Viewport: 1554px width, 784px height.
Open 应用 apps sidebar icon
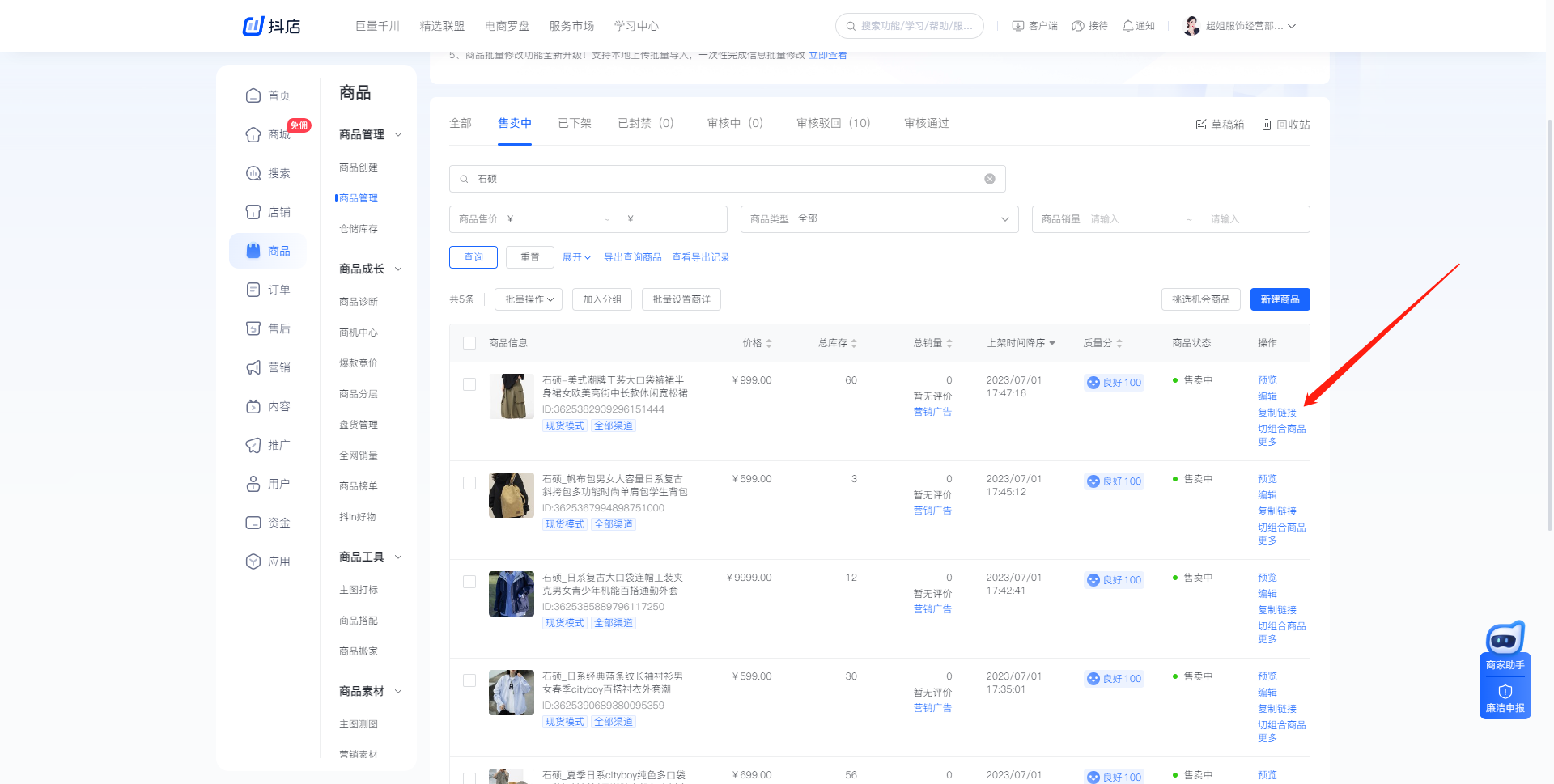[x=253, y=562]
